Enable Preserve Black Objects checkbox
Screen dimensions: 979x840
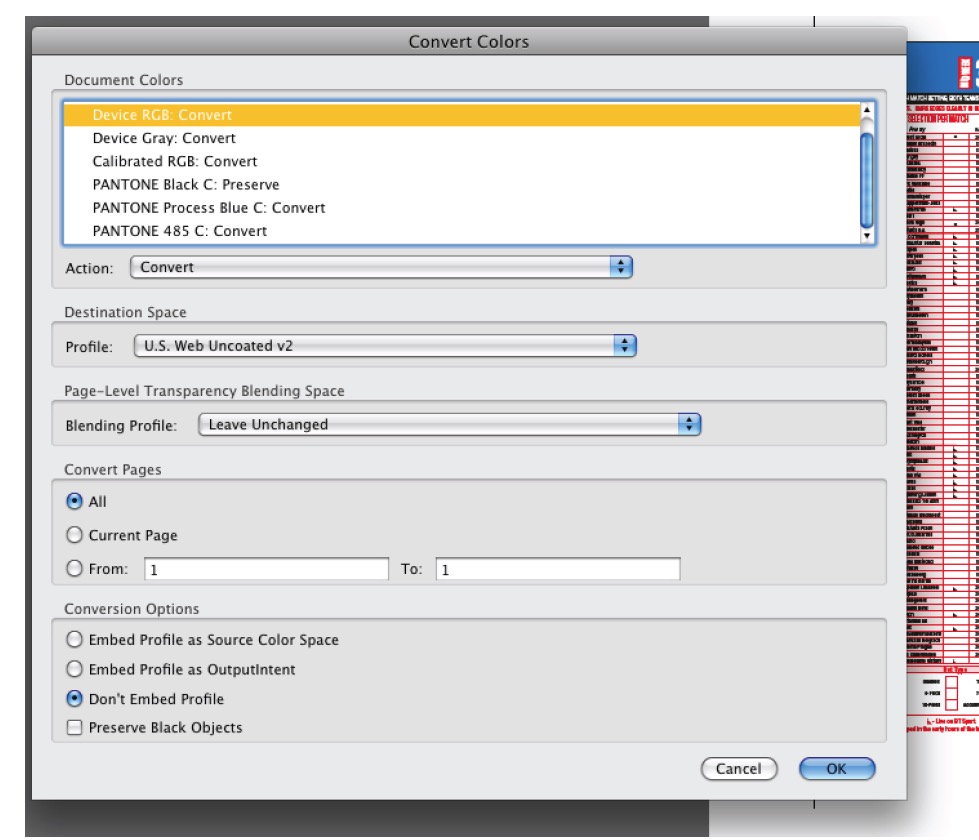pyautogui.click(x=74, y=727)
